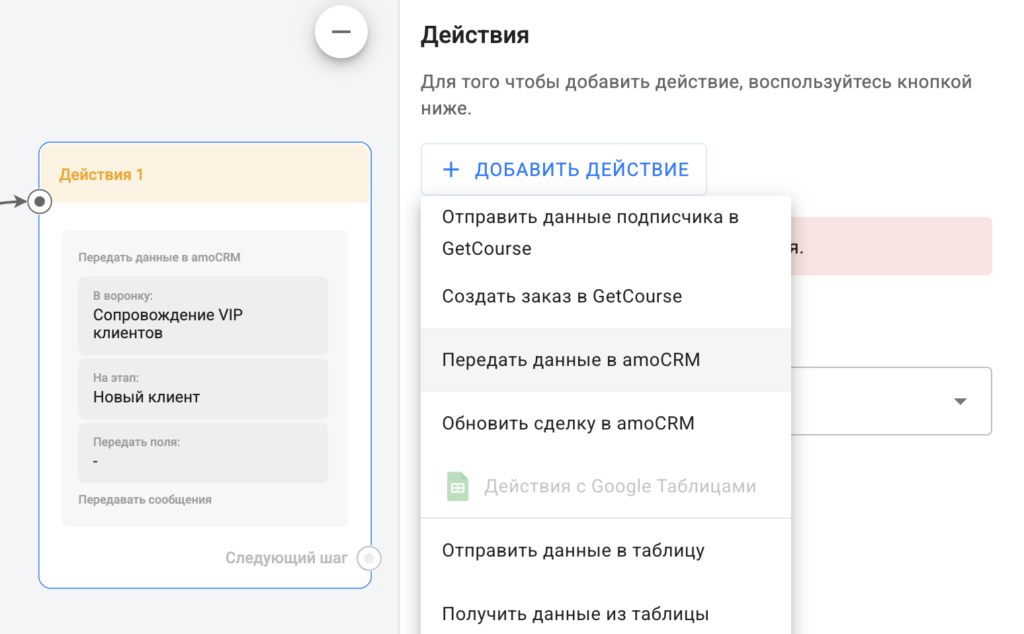Viewport: 1024px width, 634px height.
Task: Click the Действия с Google Таблицами section header
Action: 620,487
